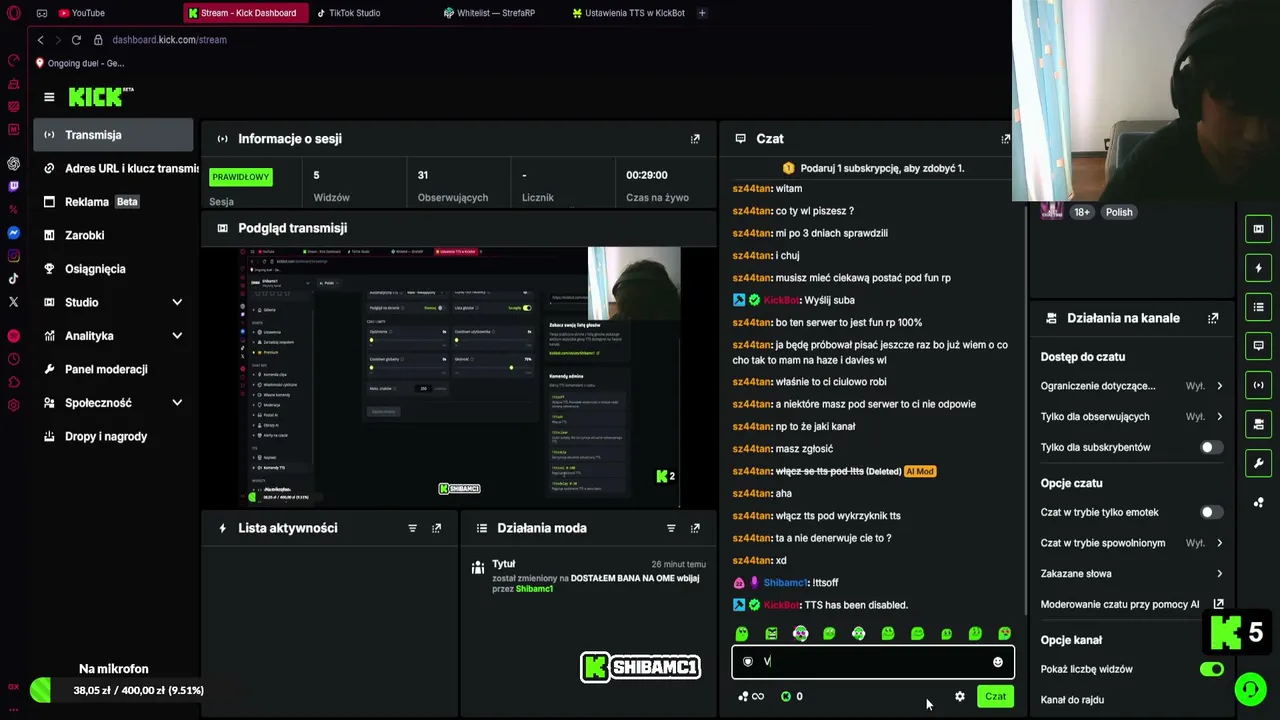Open the hamburger menu beside the Kick logo
This screenshot has width=1280, height=720.
(x=49, y=97)
